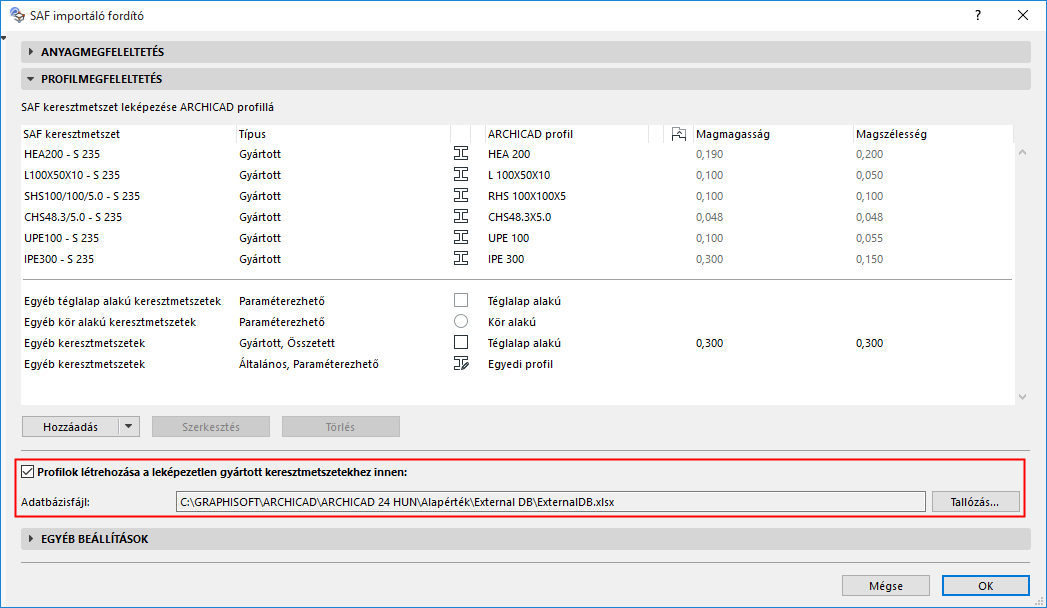
Task: Click the Hozzáadás button
Action: 71,426
